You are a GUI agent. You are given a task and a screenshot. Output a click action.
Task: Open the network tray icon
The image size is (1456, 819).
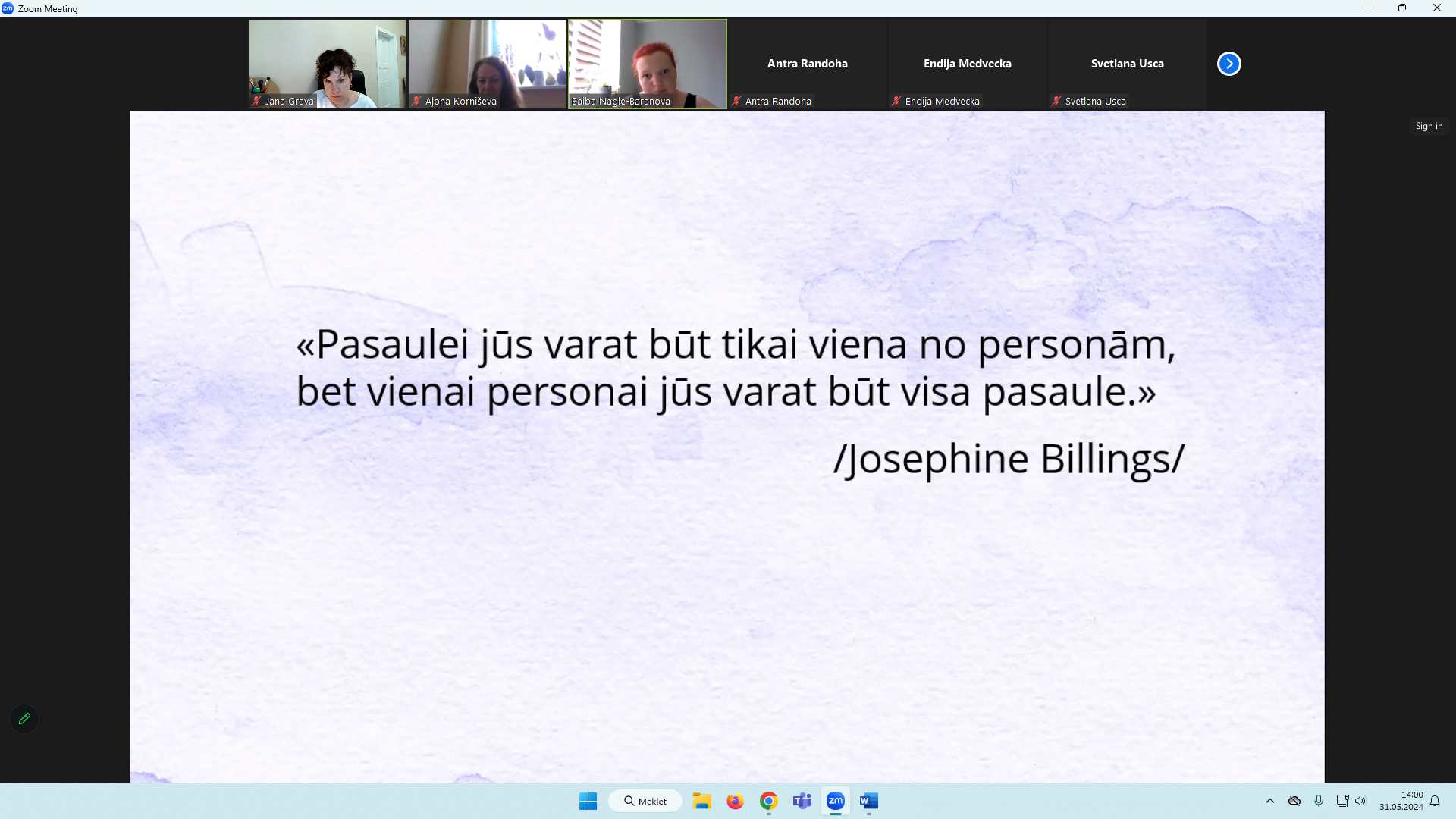pos(1342,801)
